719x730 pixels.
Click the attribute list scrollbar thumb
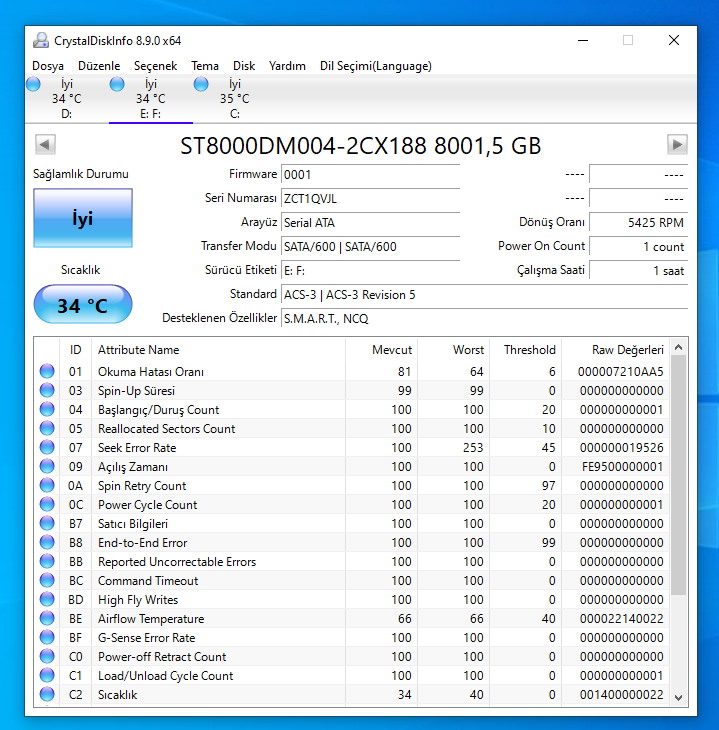pos(678,475)
